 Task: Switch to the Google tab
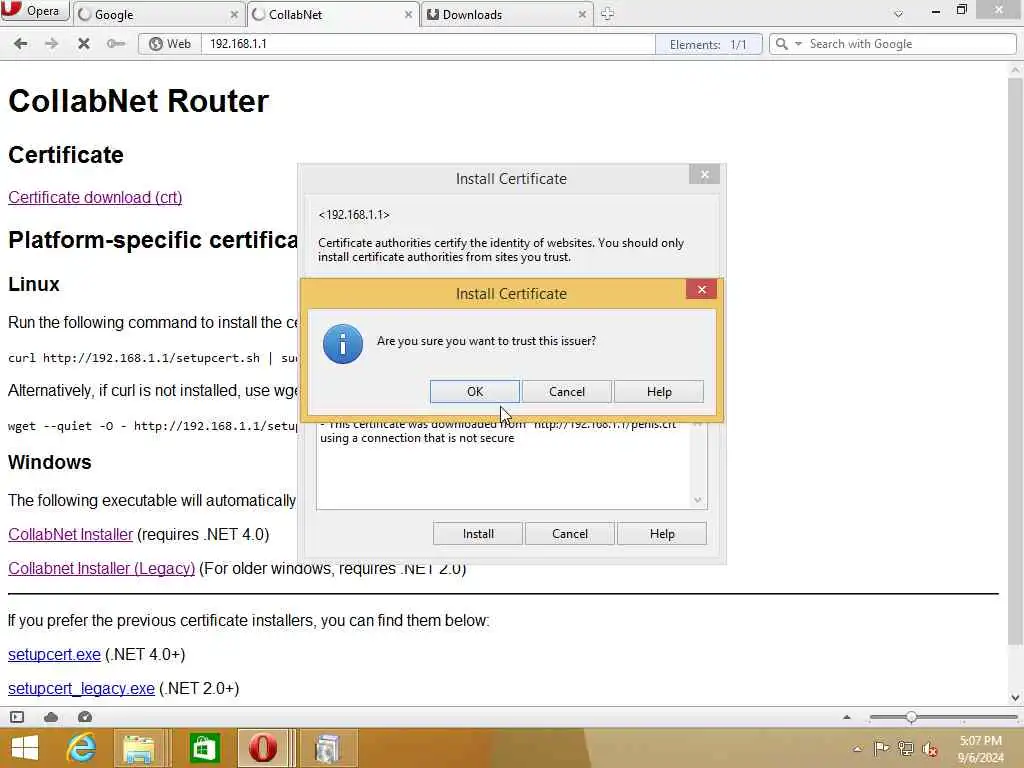[x=157, y=14]
